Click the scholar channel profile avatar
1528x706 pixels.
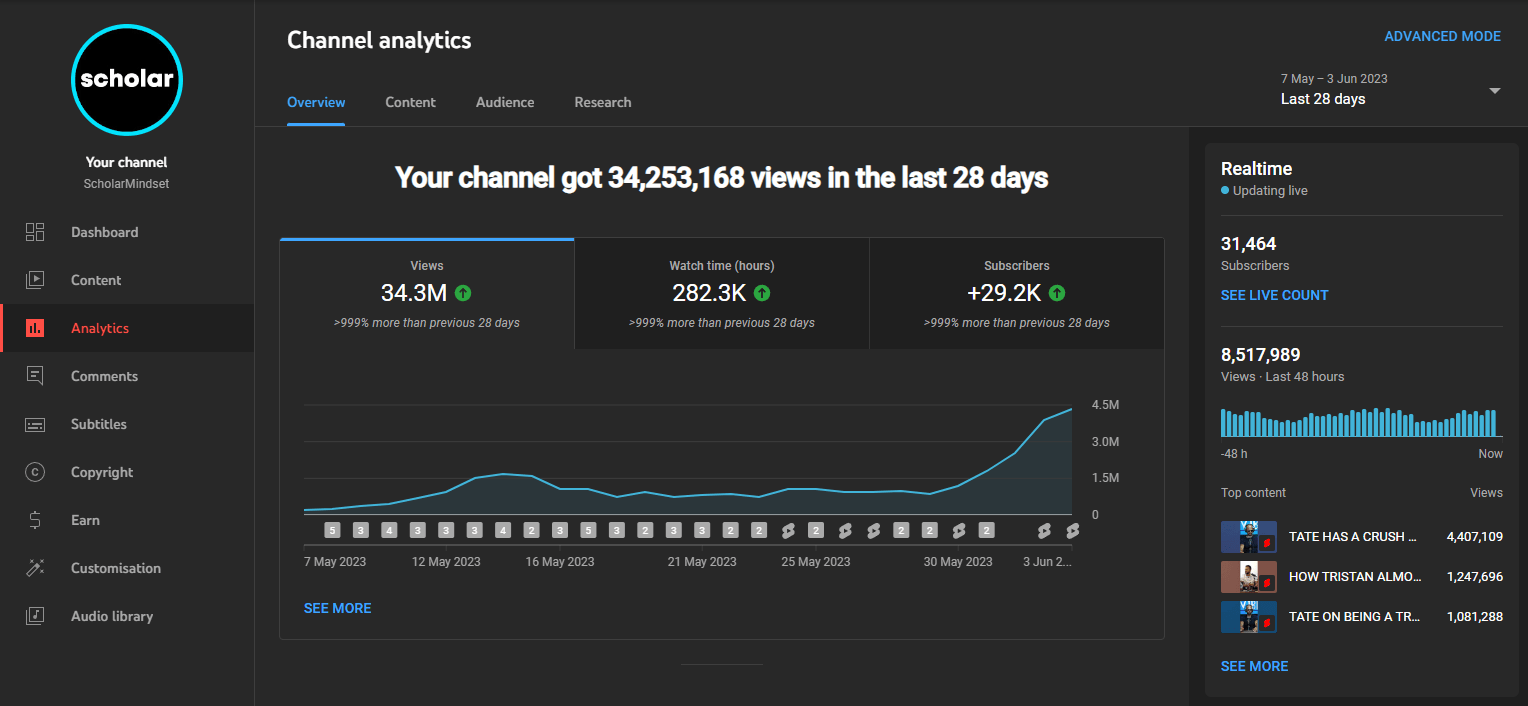(x=127, y=79)
